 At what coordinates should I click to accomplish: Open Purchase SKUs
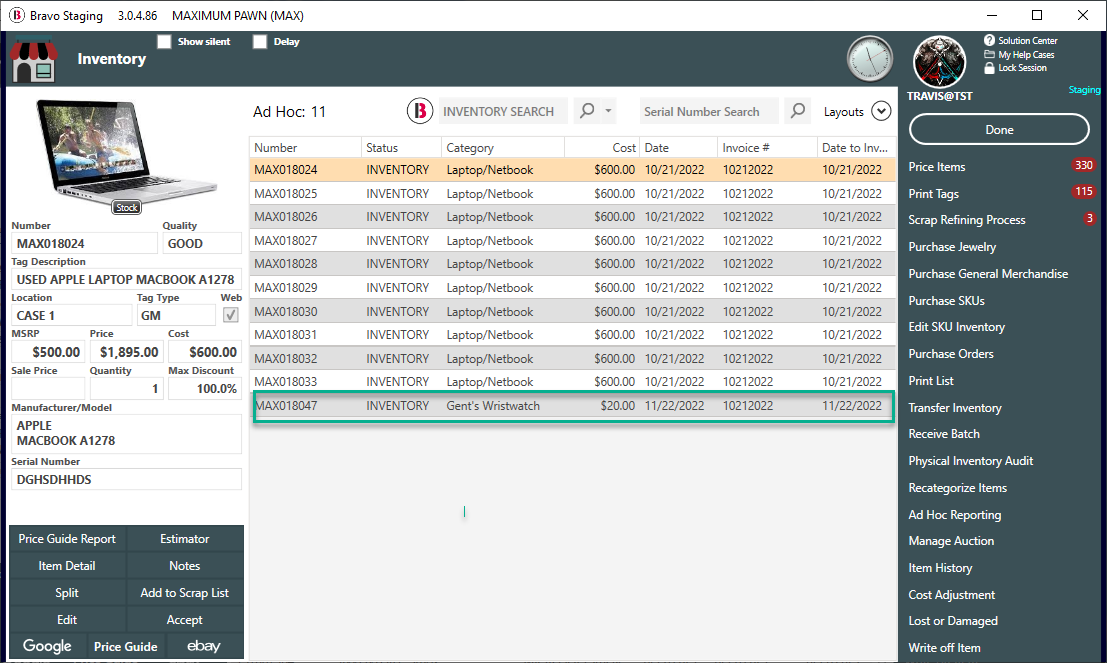coord(946,300)
